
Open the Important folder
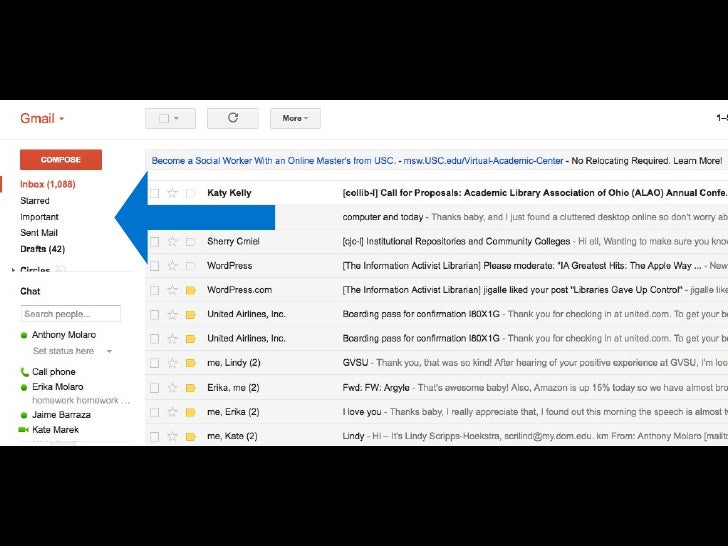[39, 217]
